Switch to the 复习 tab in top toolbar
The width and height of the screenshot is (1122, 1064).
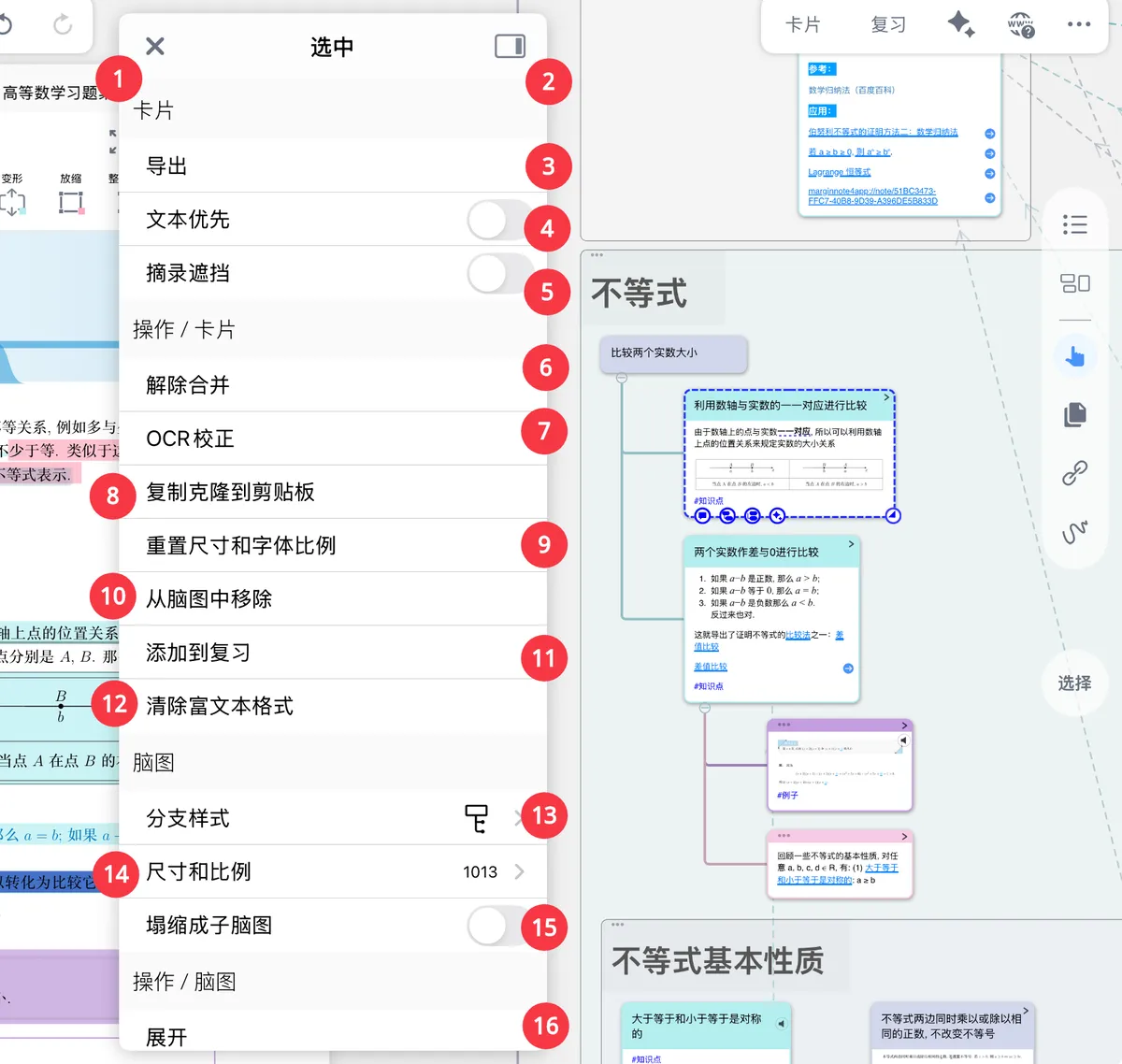click(888, 24)
